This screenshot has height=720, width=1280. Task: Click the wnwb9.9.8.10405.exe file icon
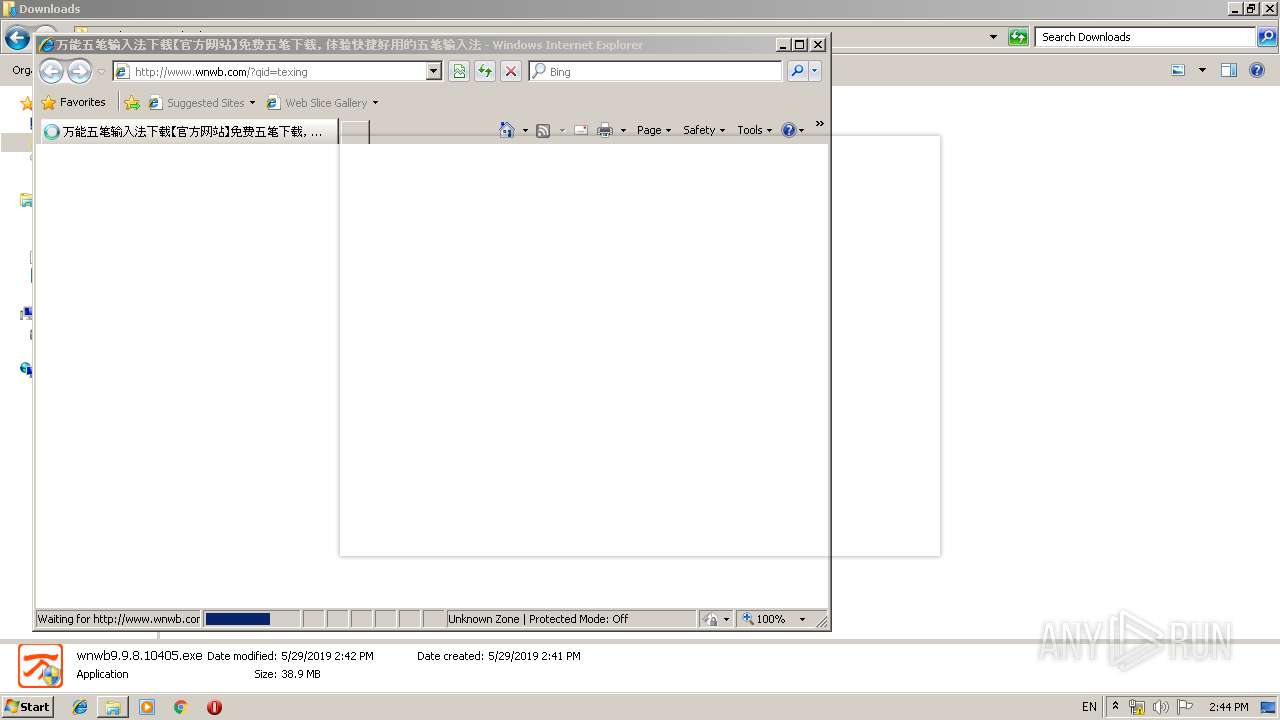click(x=40, y=666)
